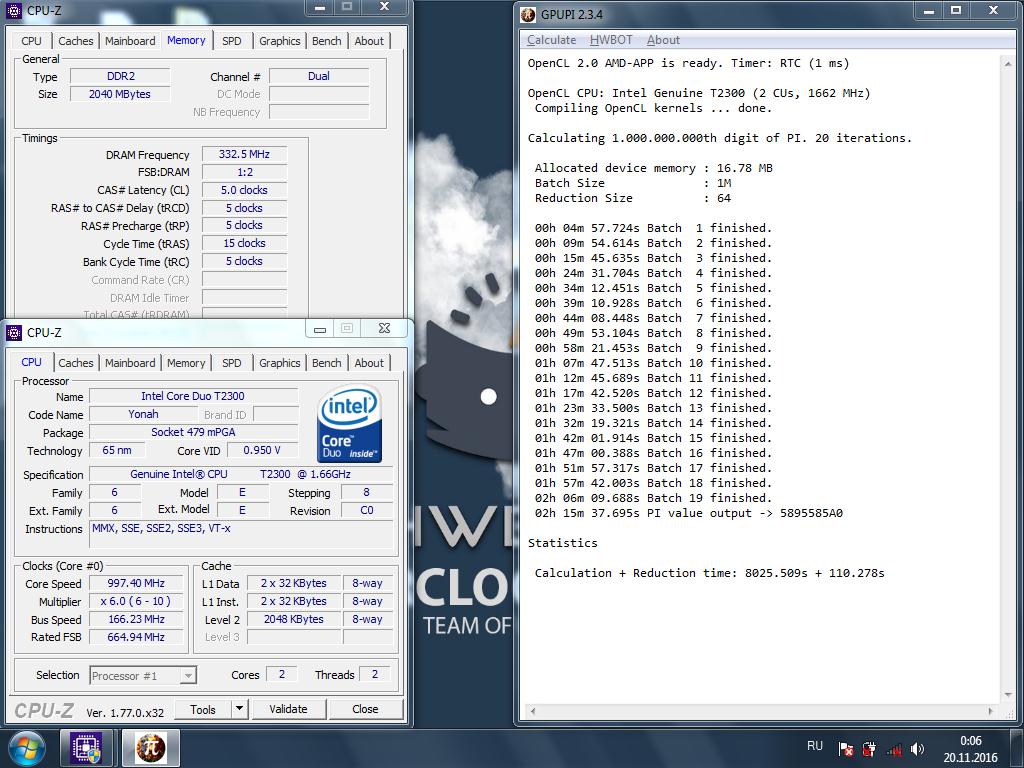Open Graphics tab in top CPU-Z window
The height and width of the screenshot is (768, 1024).
coord(280,40)
